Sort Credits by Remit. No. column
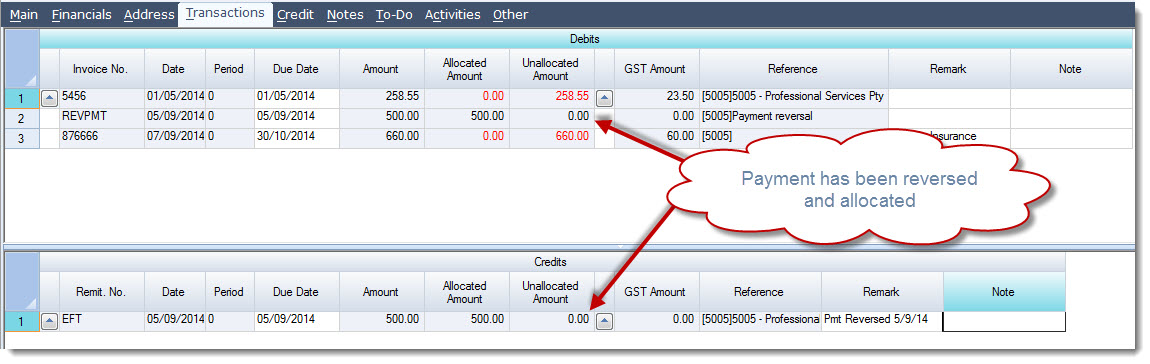 point(101,291)
